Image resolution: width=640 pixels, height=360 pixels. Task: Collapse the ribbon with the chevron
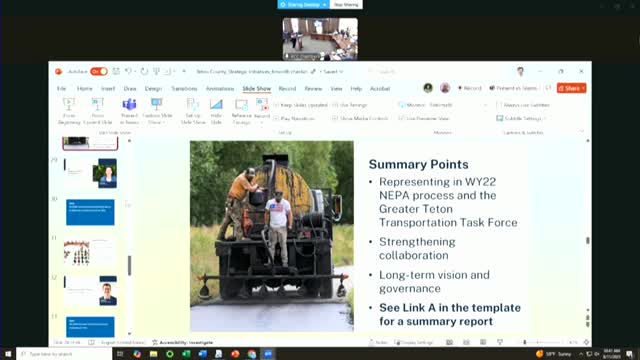[x=582, y=131]
